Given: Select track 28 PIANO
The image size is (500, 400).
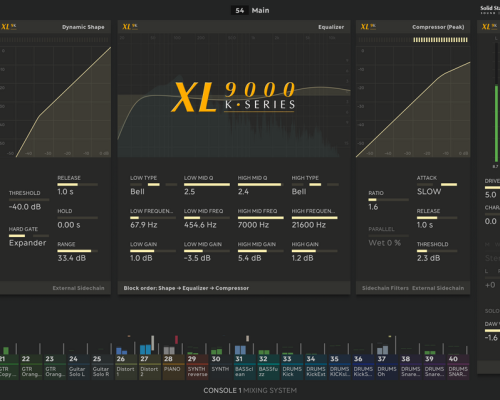Looking at the screenshot, I should pyautogui.click(x=173, y=367).
